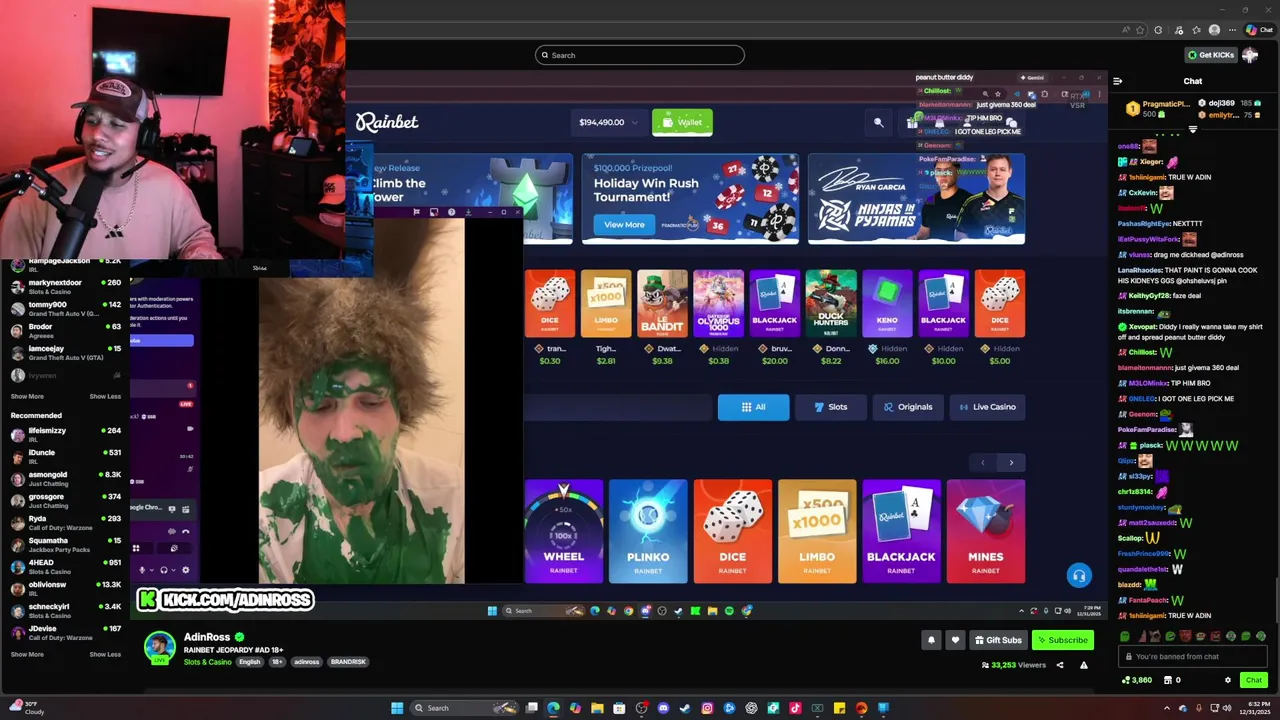The height and width of the screenshot is (720, 1280).
Task: Open the Rainbet support headset button
Action: 1078,575
